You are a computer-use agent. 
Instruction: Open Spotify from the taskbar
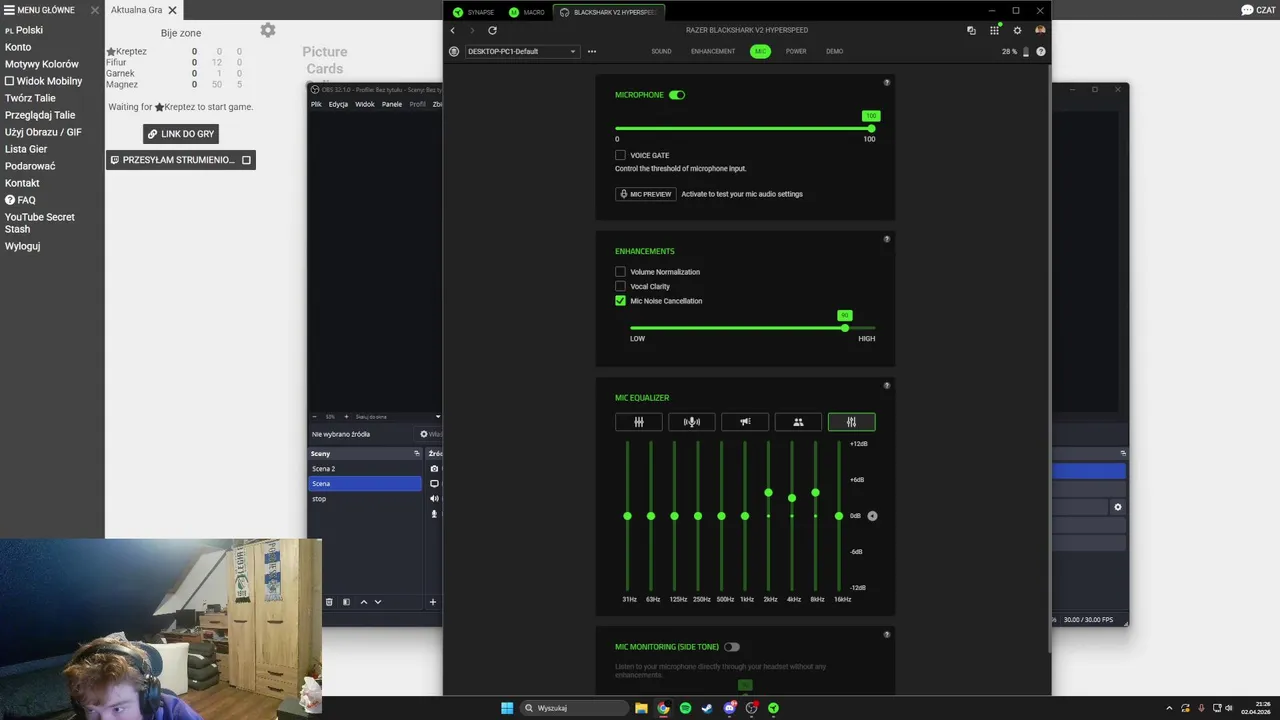tap(686, 708)
